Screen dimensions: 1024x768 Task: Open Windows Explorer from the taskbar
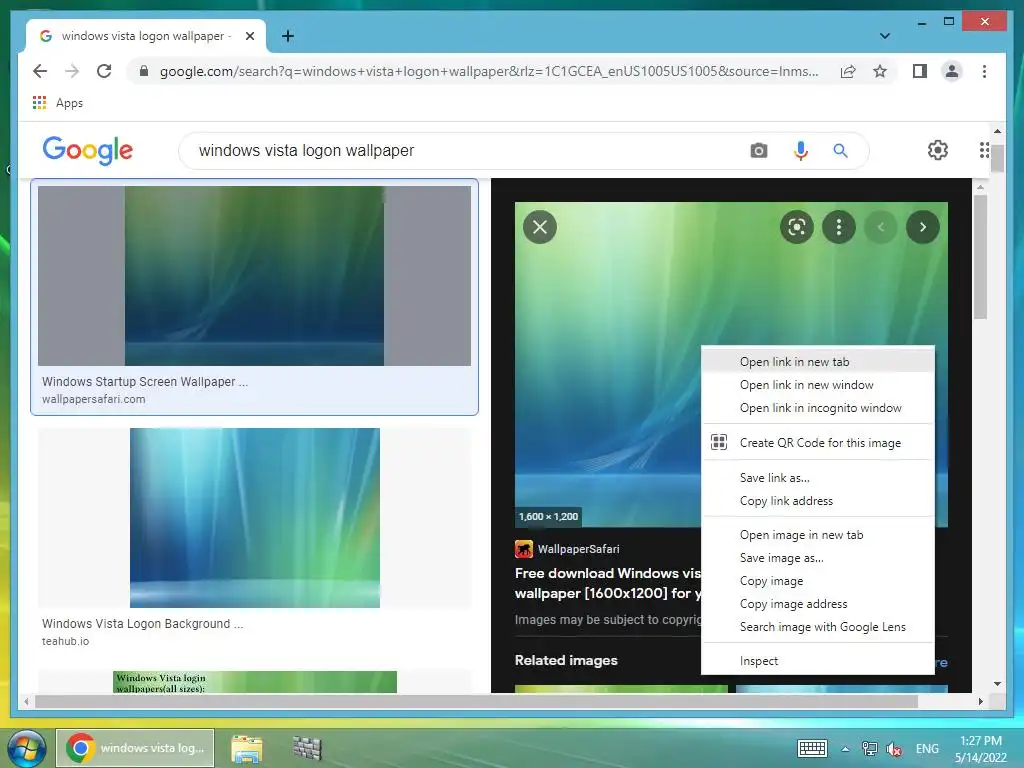pyautogui.click(x=247, y=748)
